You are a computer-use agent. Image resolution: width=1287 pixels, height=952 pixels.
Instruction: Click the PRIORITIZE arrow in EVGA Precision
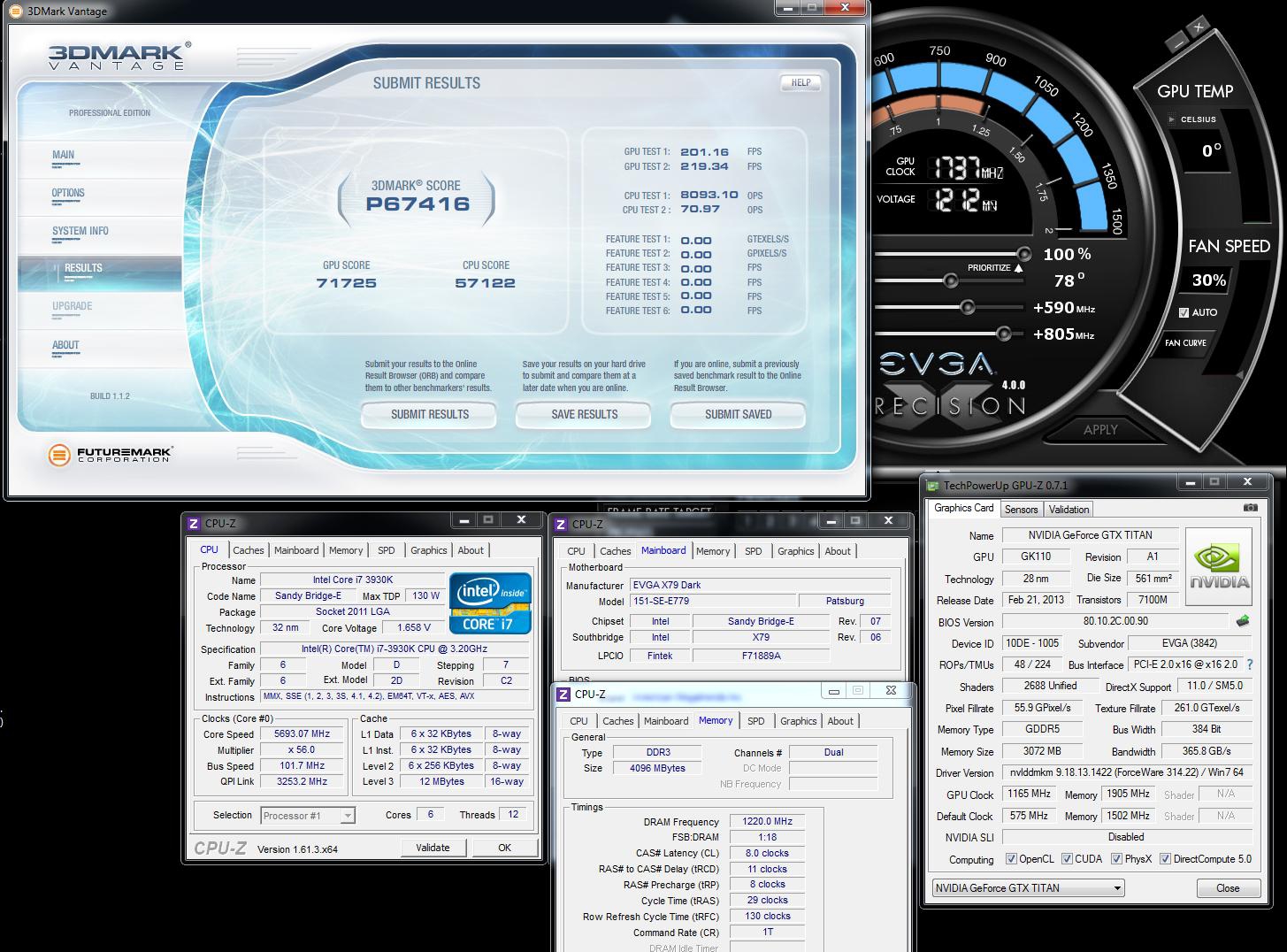pyautogui.click(x=1018, y=268)
